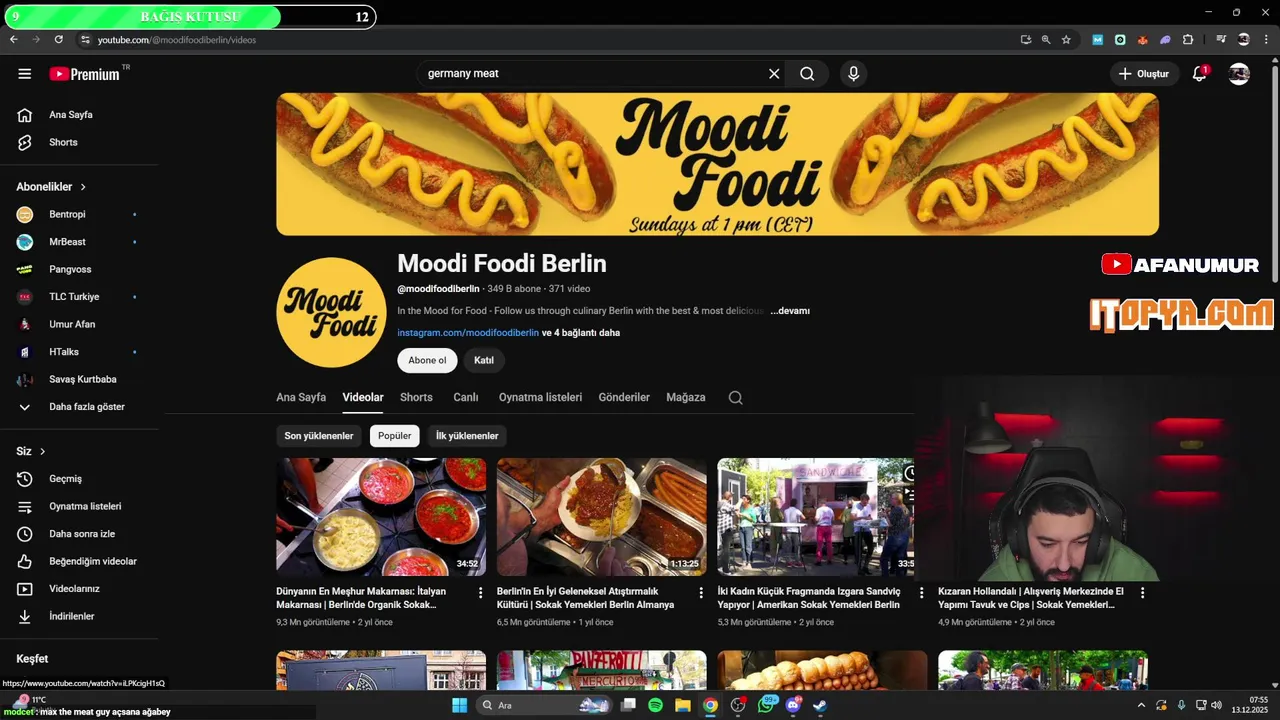Screen dimensions: 1280x720
Task: Switch to the Gönderiler tab
Action: coord(624,397)
